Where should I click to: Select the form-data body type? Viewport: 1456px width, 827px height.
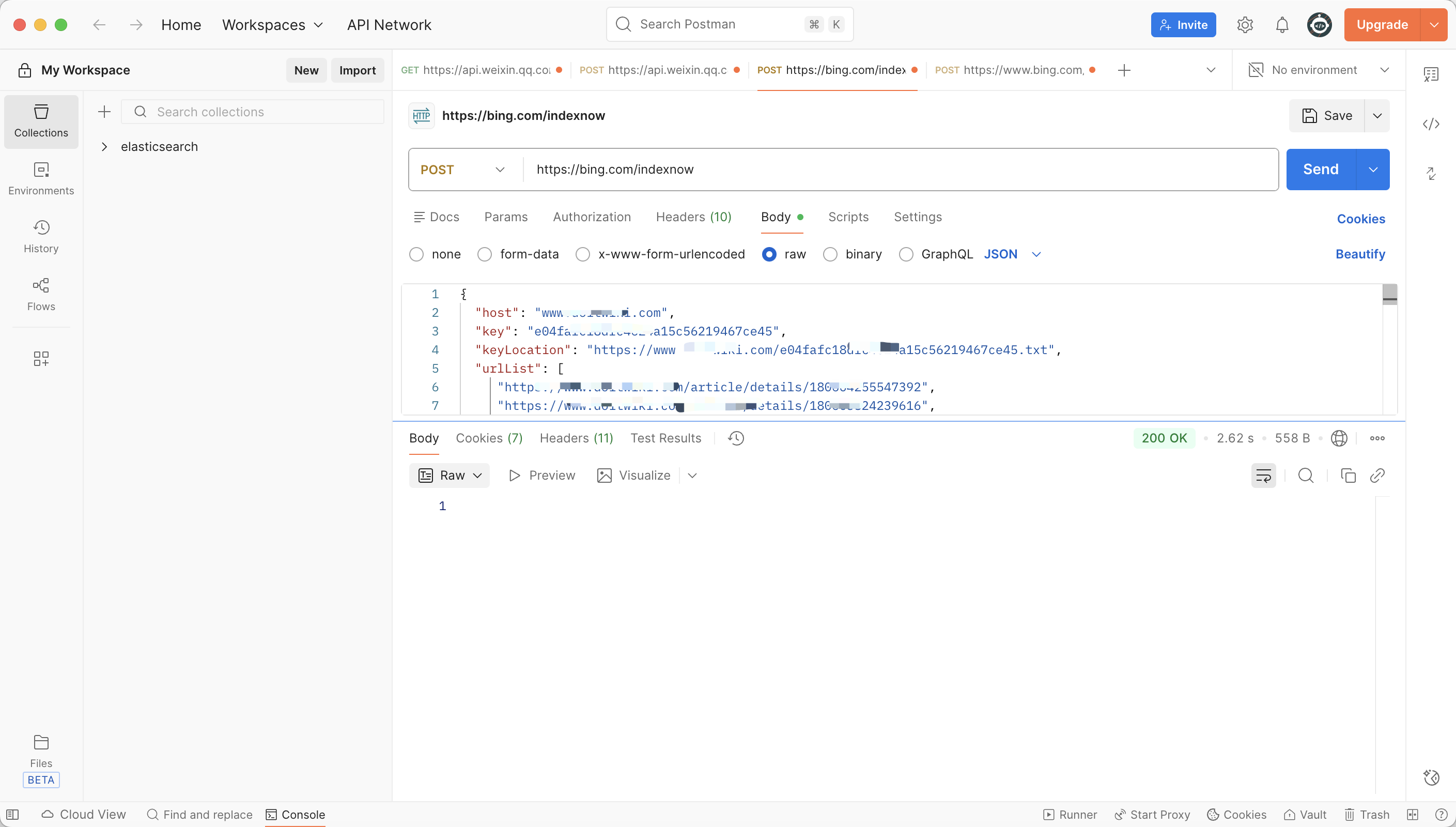pos(484,254)
